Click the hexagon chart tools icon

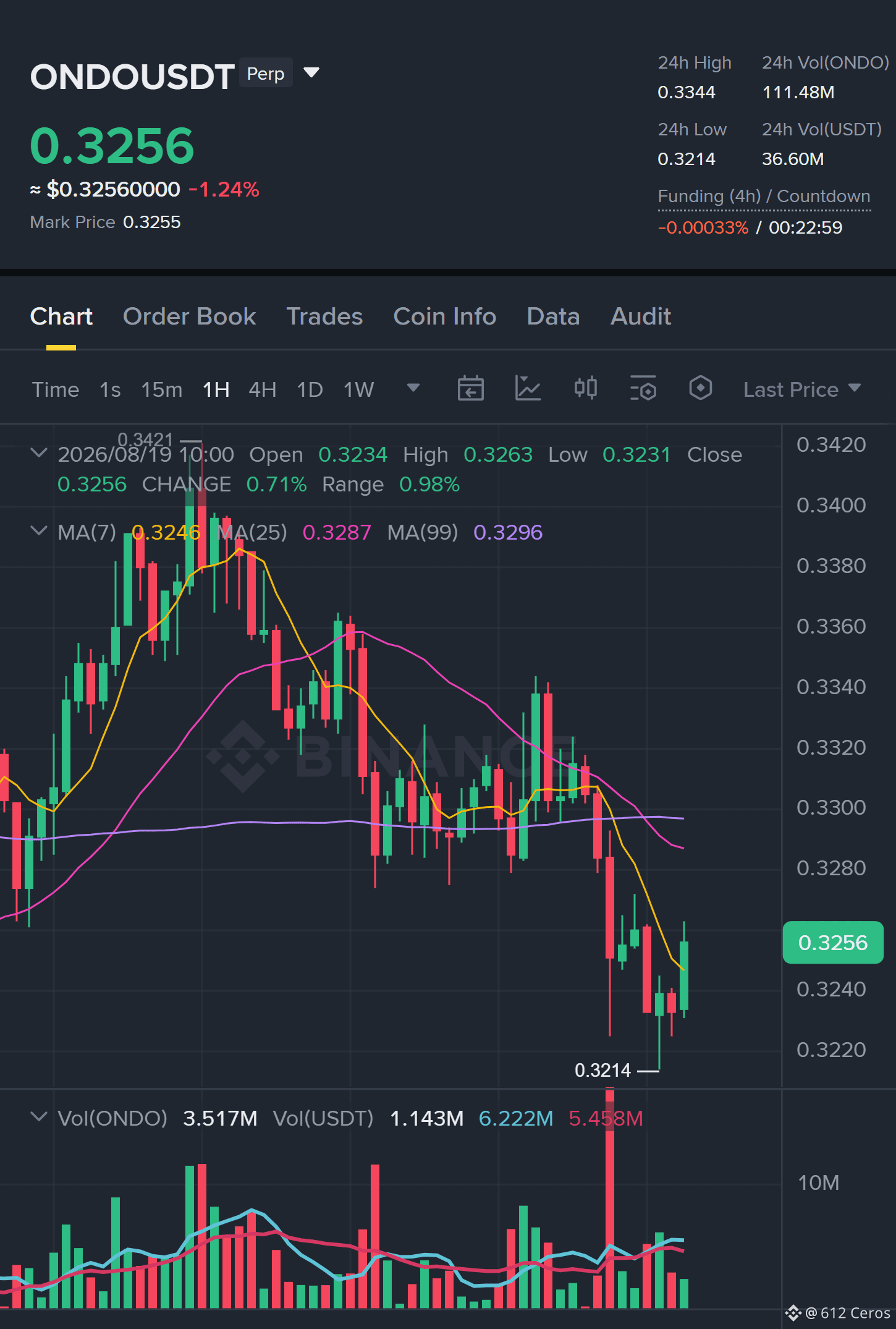click(x=701, y=388)
